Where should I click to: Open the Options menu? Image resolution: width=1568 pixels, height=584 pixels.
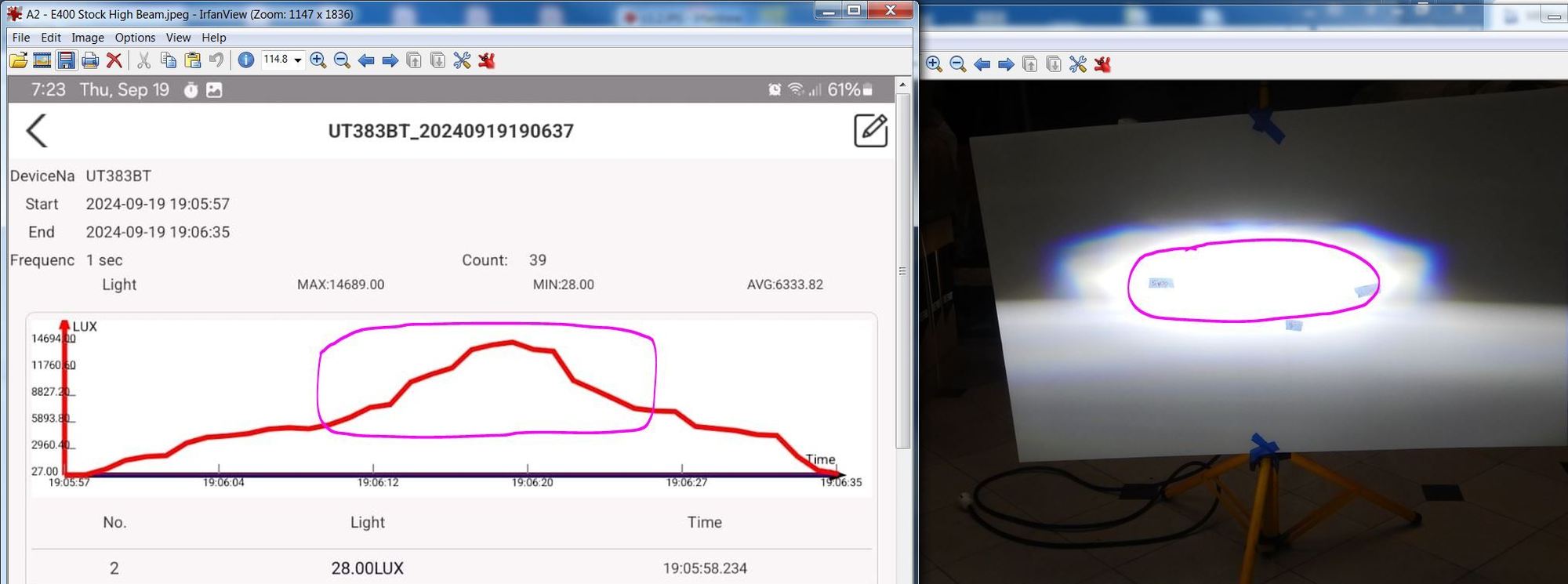[x=135, y=38]
